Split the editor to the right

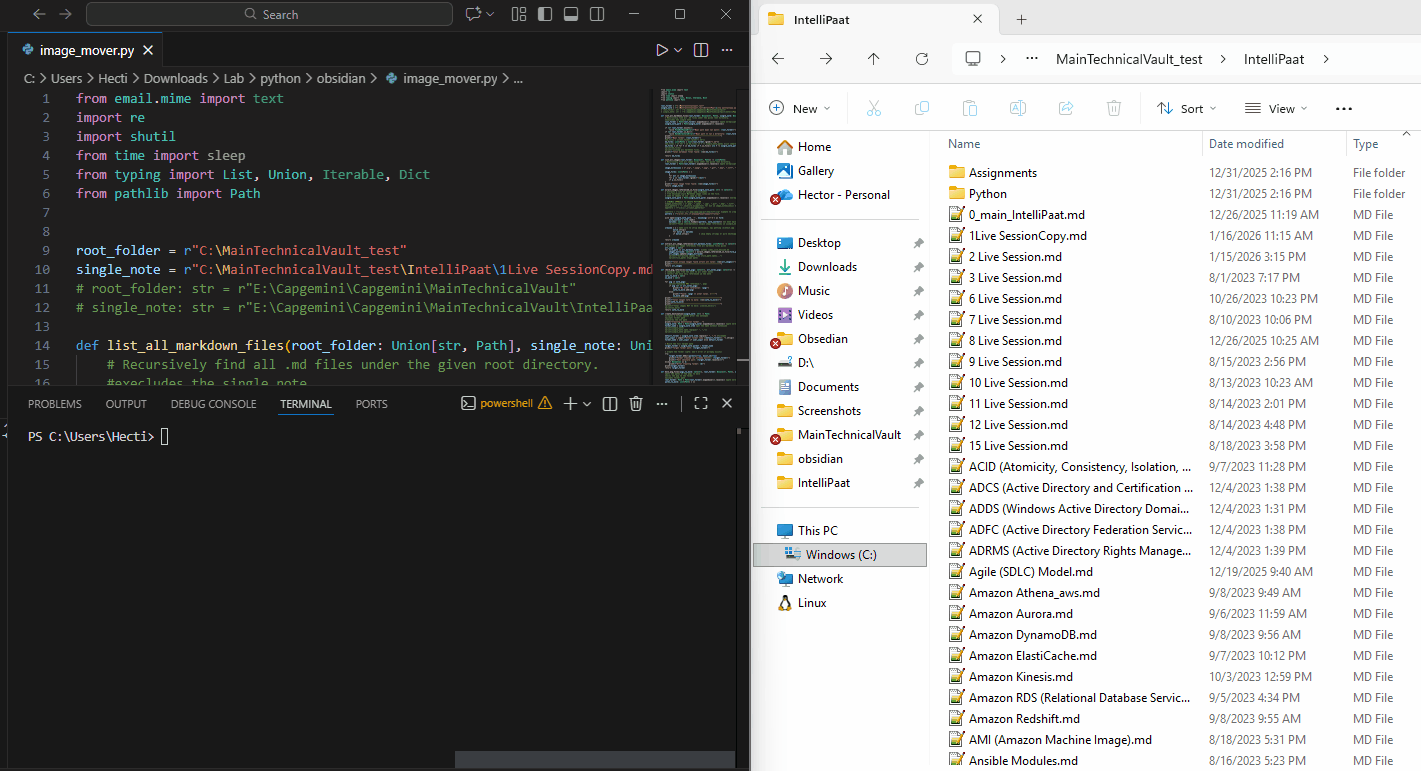point(701,50)
